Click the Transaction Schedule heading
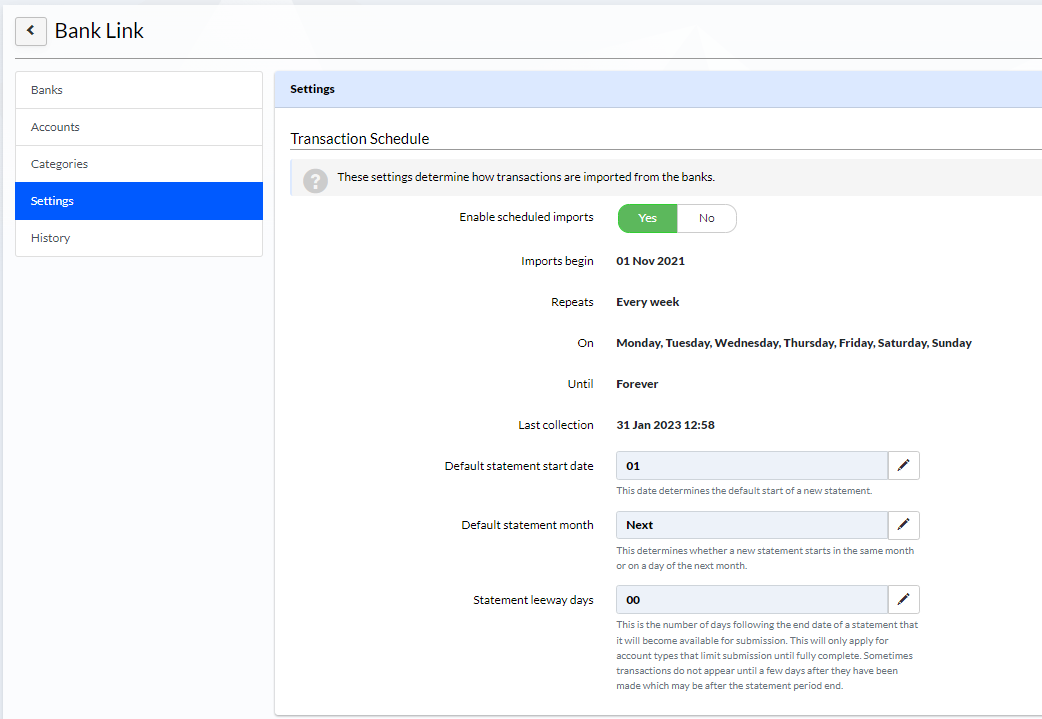The height and width of the screenshot is (719, 1042). [360, 139]
